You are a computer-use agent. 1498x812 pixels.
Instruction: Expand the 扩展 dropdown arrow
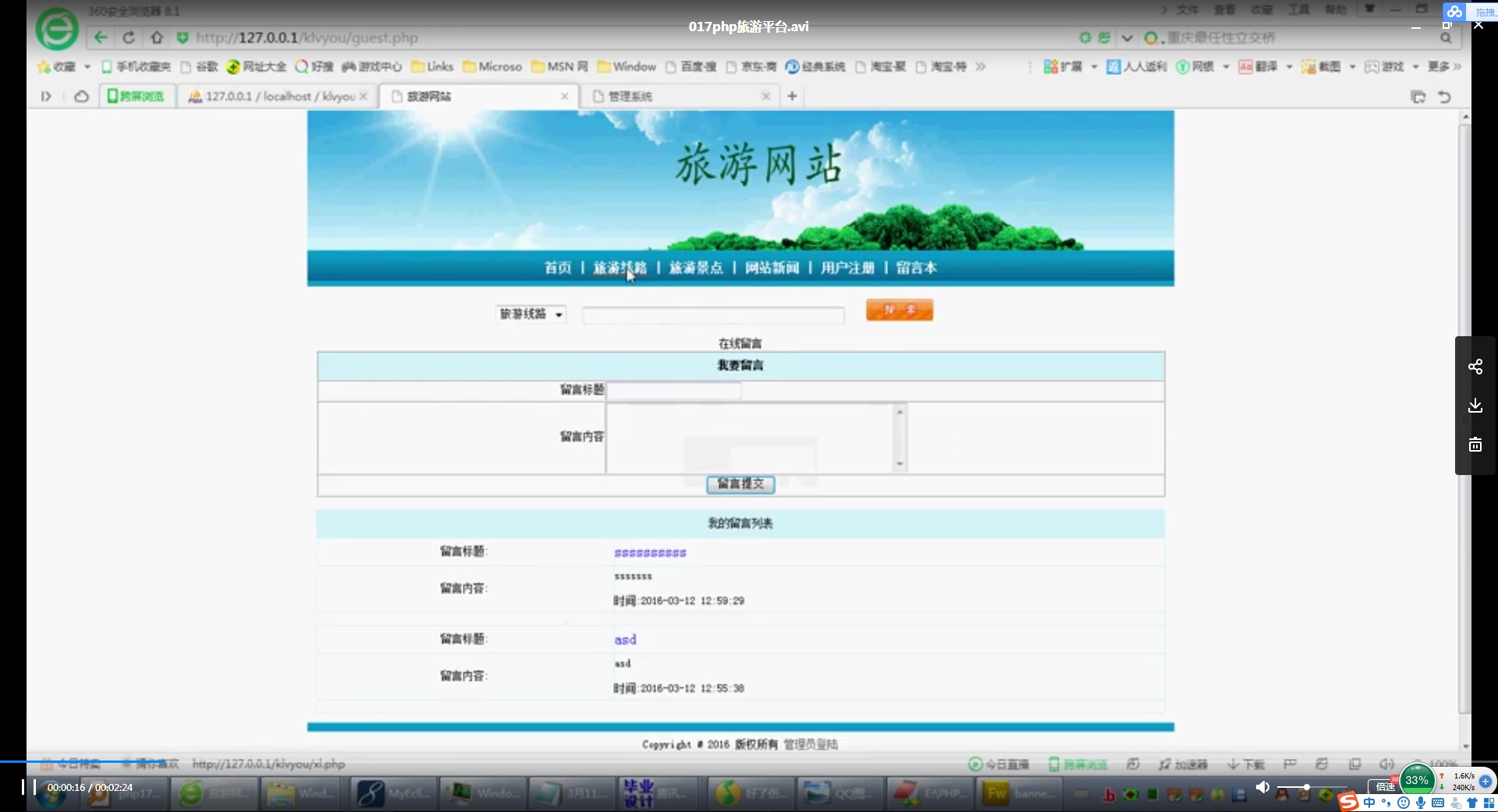pyautogui.click(x=1094, y=67)
